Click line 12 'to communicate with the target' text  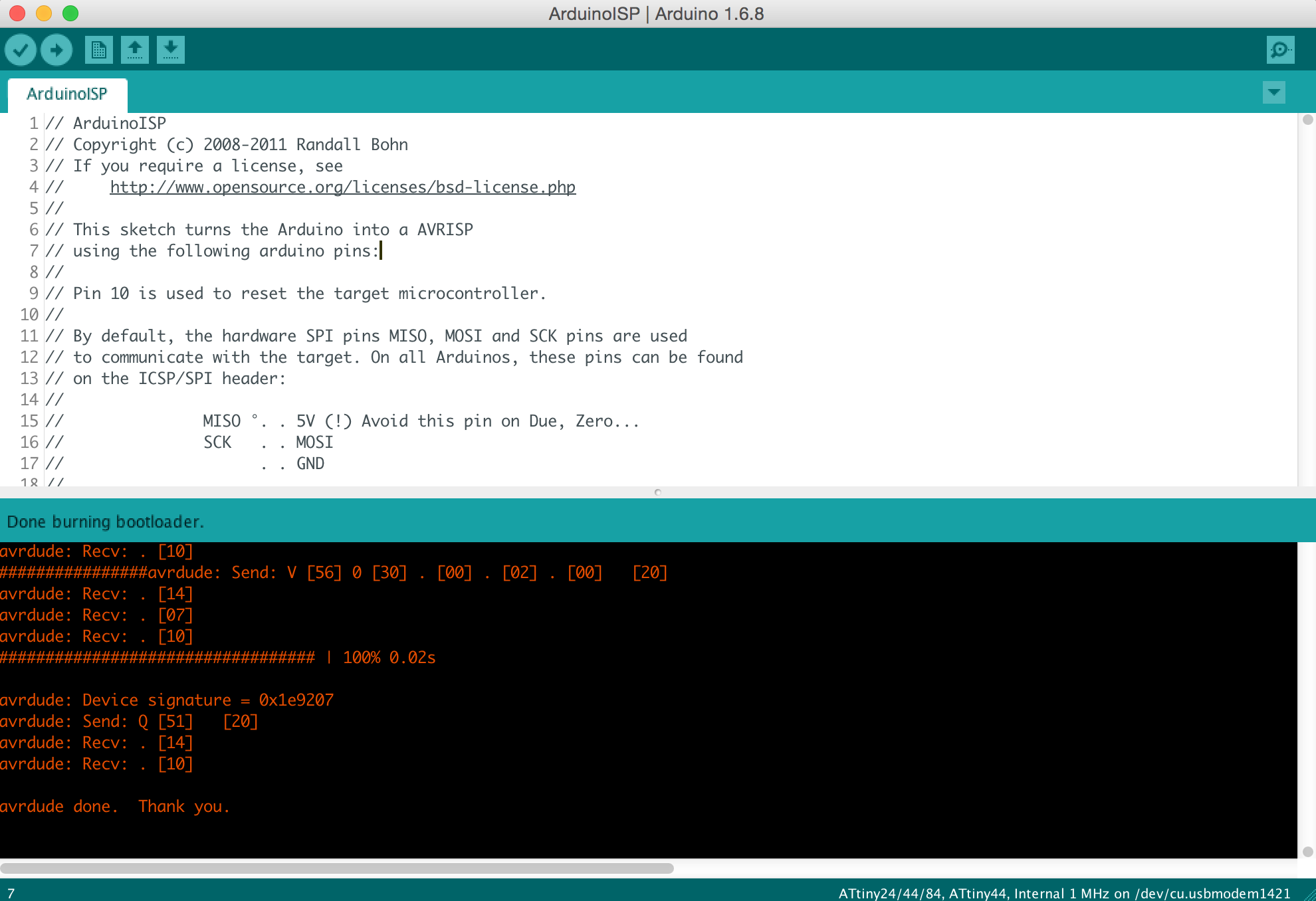pos(394,357)
